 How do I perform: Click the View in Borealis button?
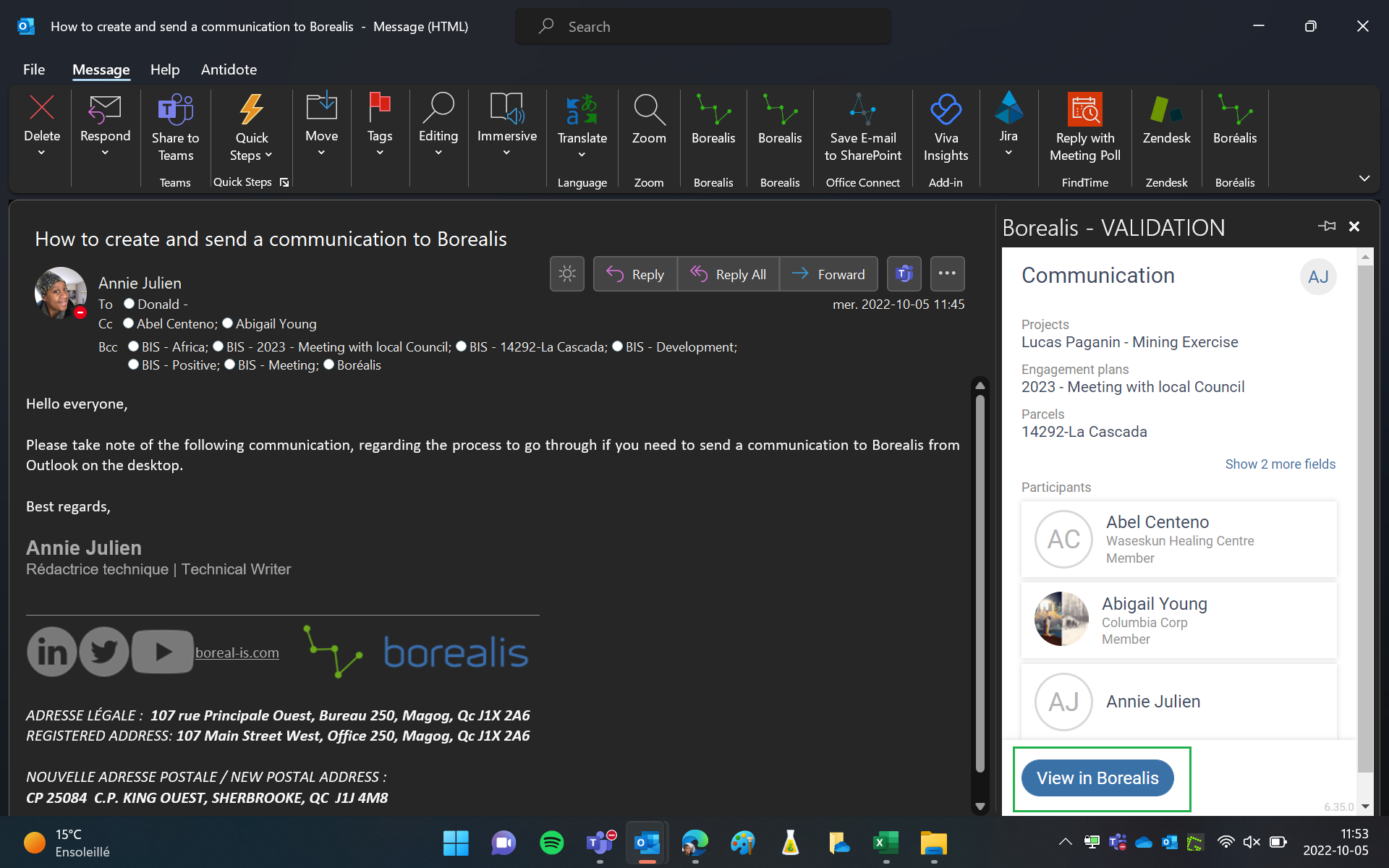coord(1097,778)
